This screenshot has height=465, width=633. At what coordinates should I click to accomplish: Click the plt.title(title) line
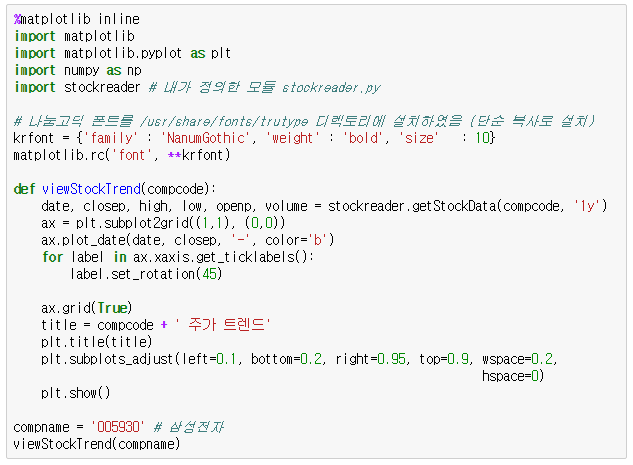(96, 342)
